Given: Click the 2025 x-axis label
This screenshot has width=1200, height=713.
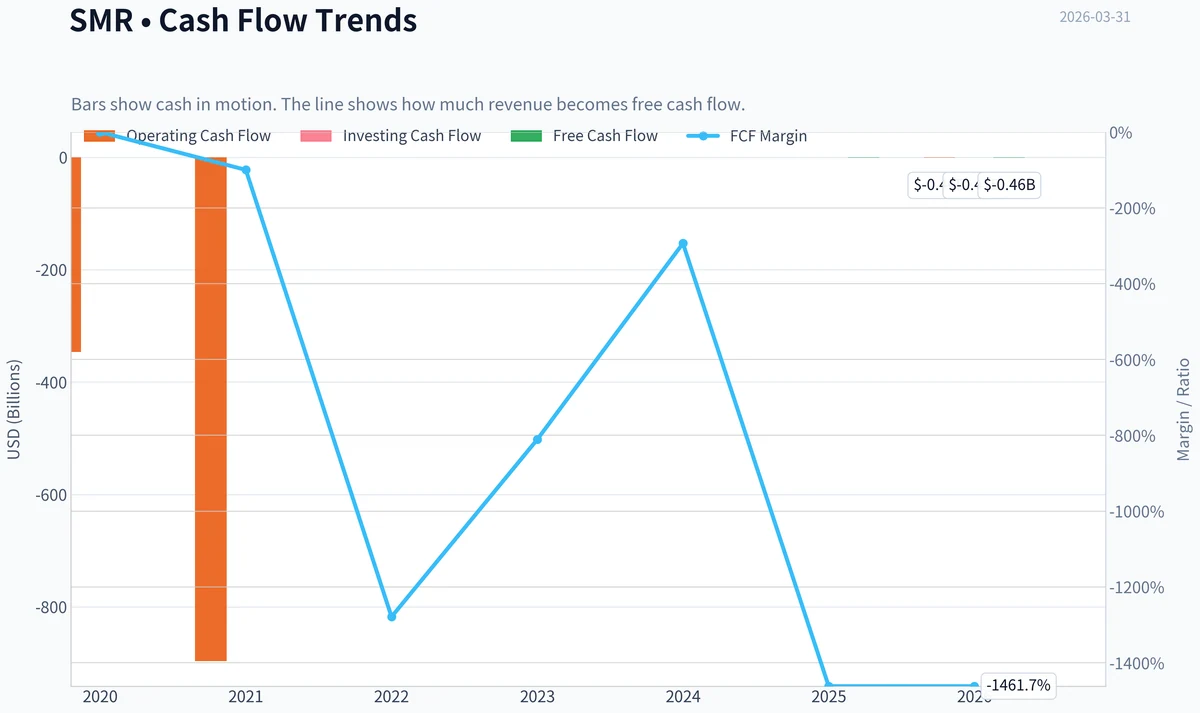Looking at the screenshot, I should coord(829,697).
